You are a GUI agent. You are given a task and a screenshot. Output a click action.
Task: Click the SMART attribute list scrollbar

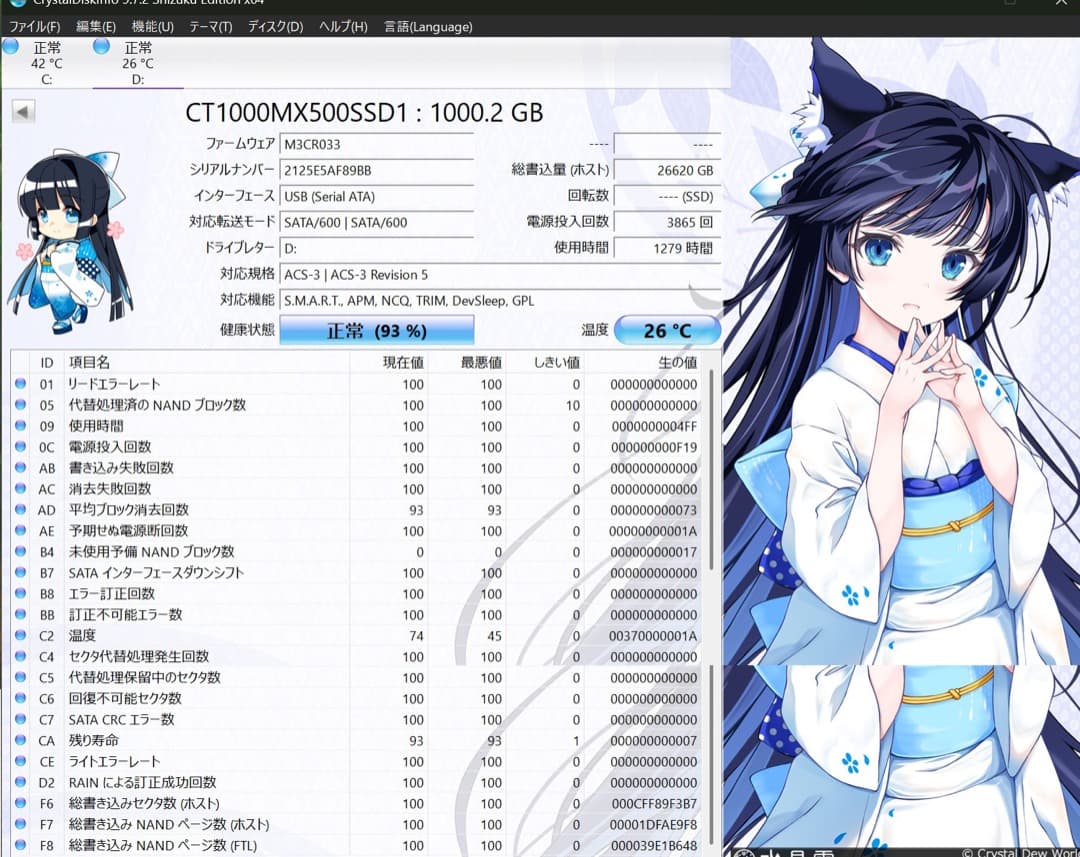point(713,470)
